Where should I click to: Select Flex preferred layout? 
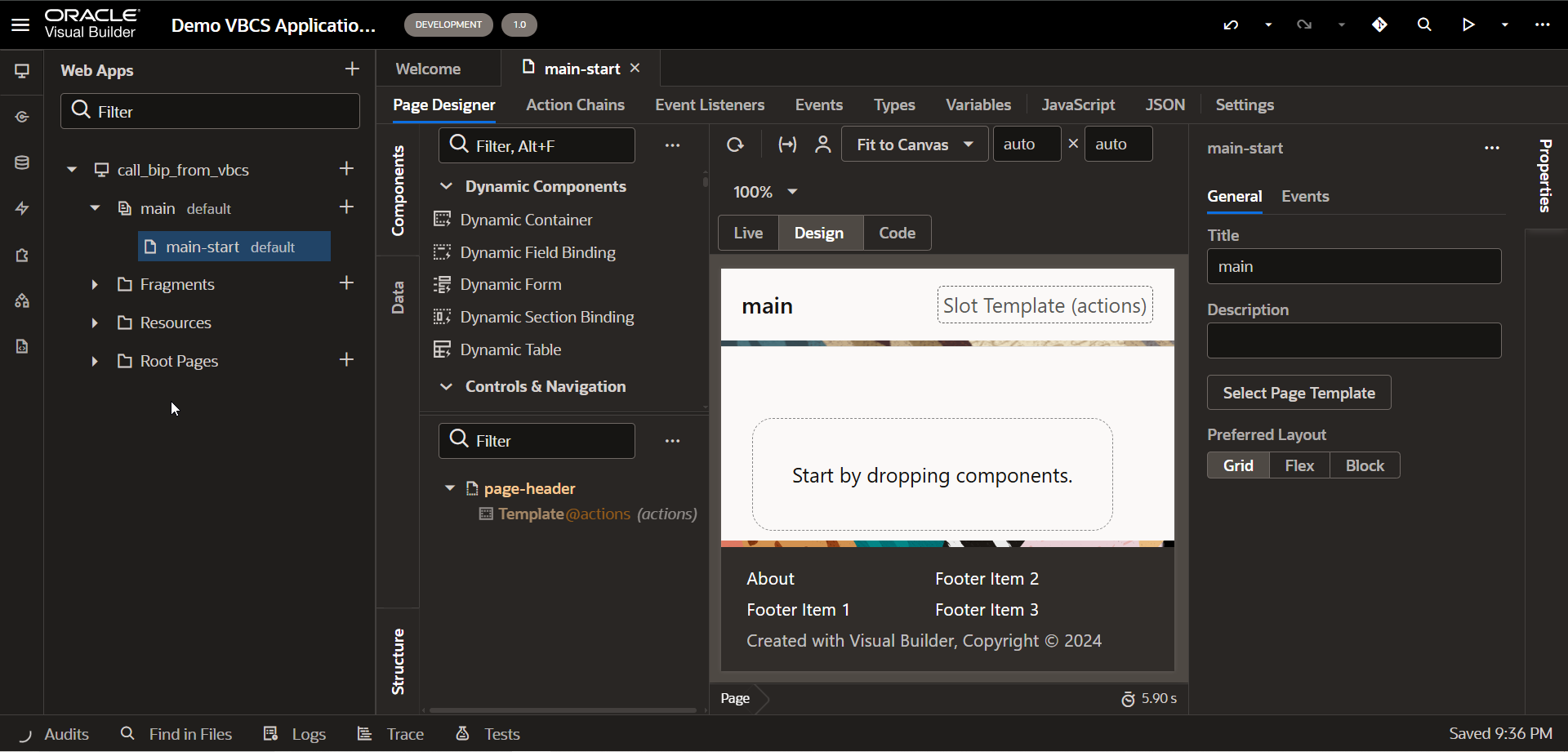coord(1299,465)
